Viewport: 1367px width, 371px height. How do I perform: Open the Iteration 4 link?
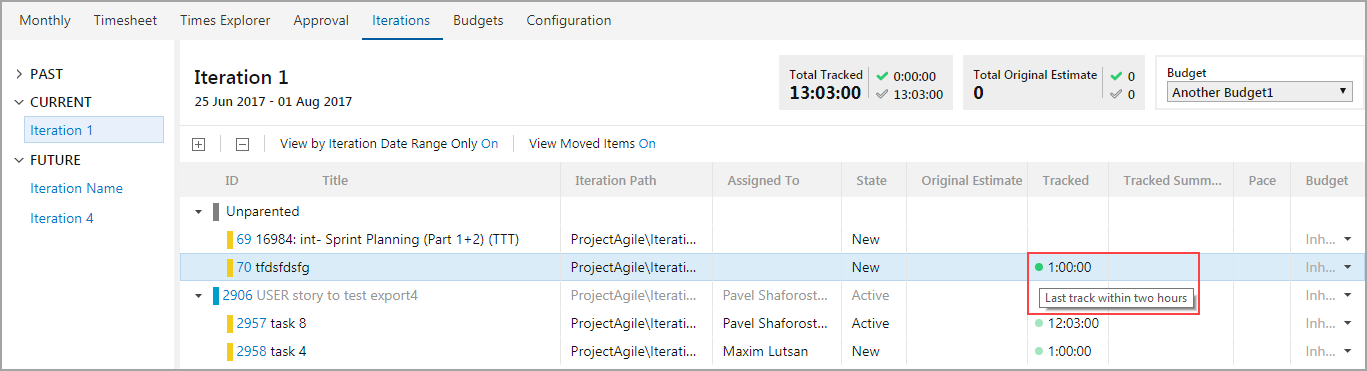[x=62, y=218]
